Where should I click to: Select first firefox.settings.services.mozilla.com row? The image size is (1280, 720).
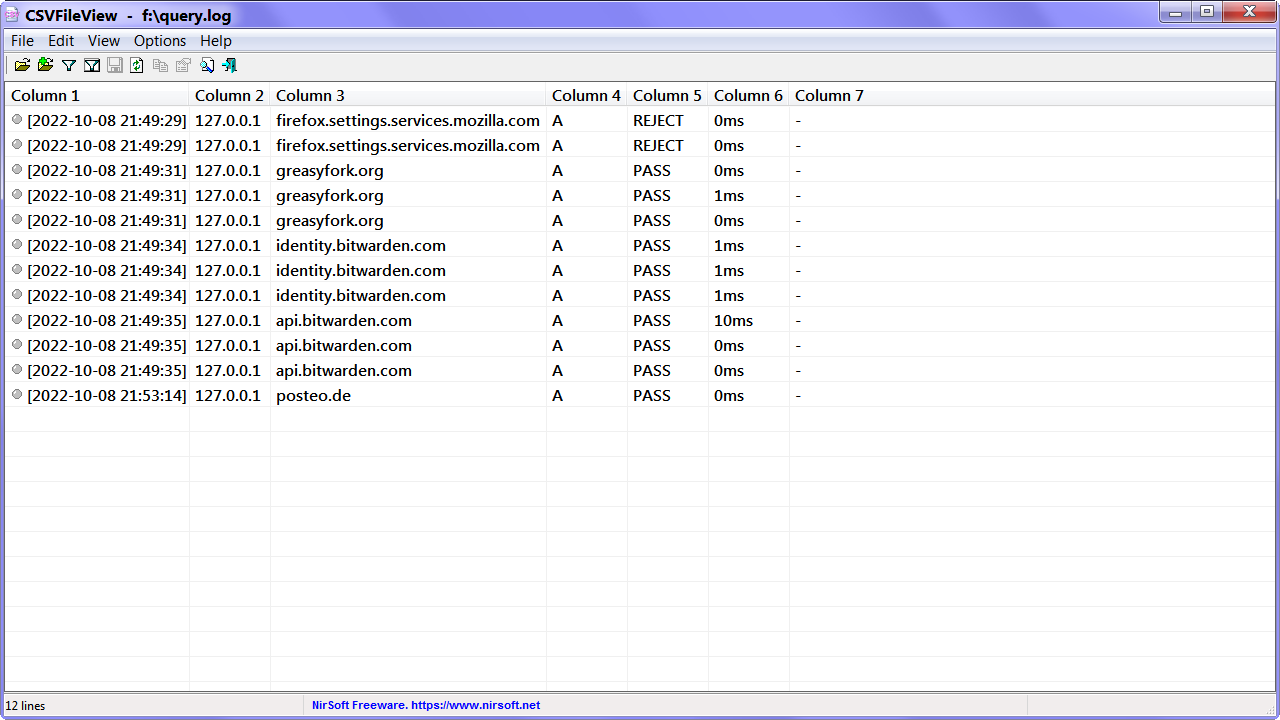pos(640,120)
